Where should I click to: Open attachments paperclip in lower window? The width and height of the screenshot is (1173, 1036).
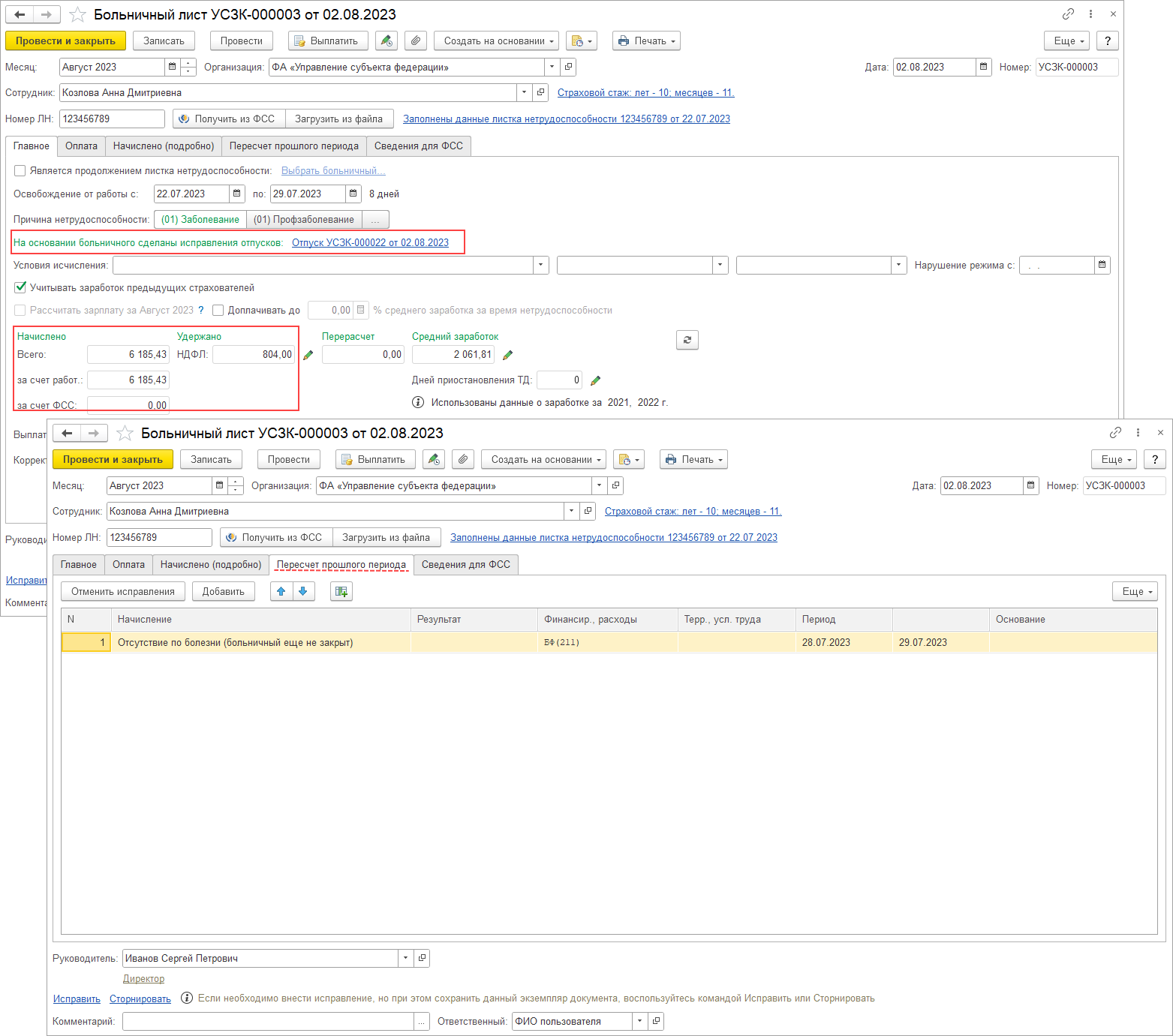click(x=463, y=459)
